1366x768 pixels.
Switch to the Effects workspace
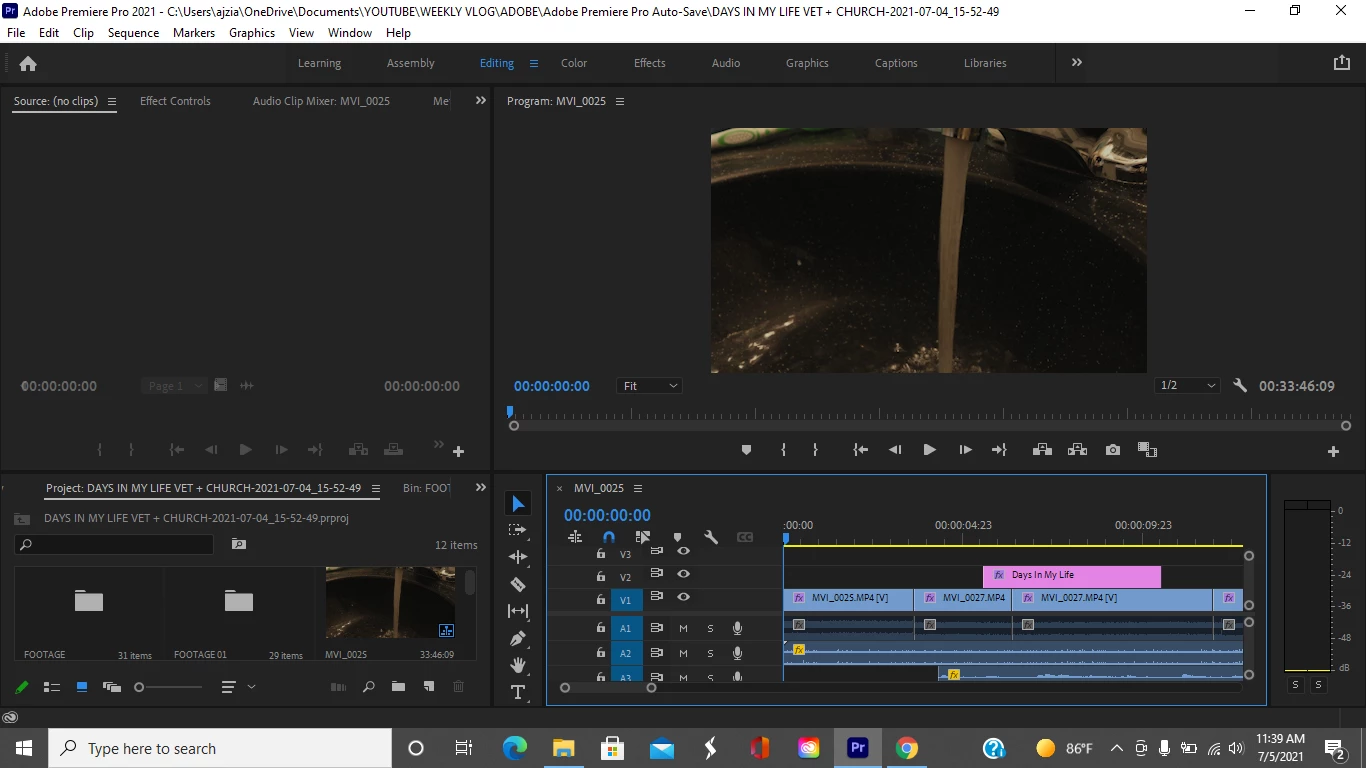click(649, 63)
